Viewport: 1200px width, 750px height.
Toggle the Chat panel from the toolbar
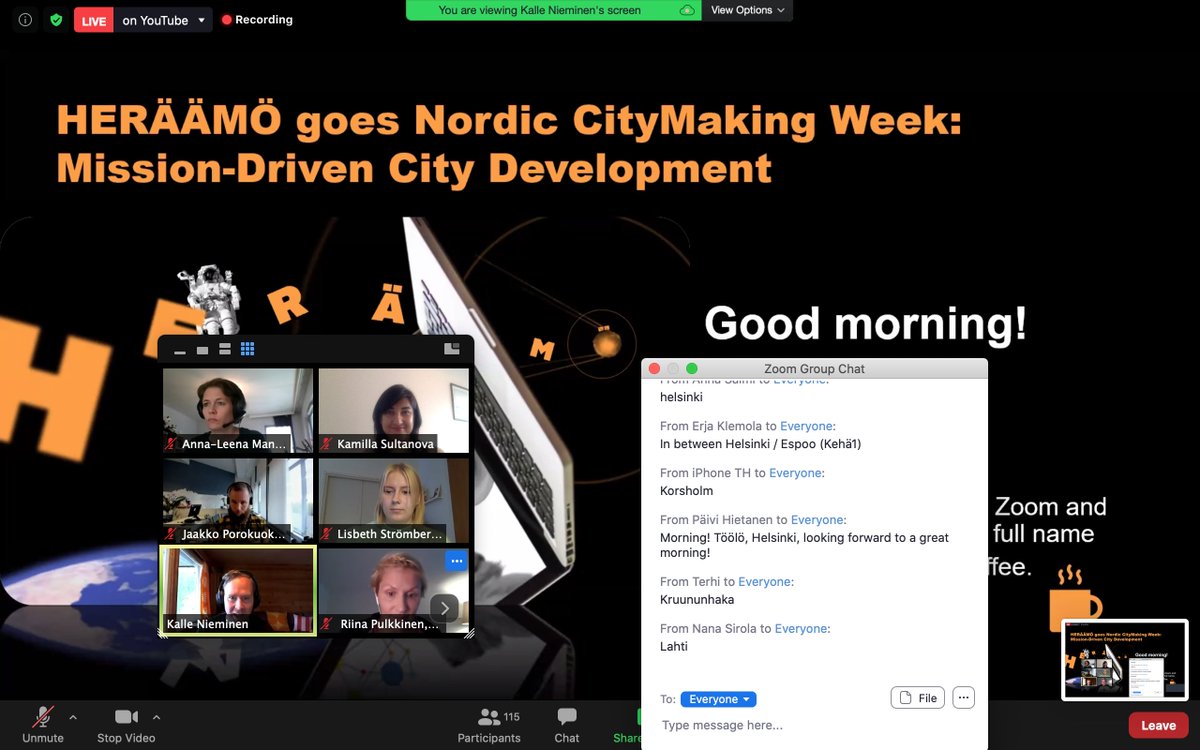pyautogui.click(x=567, y=724)
